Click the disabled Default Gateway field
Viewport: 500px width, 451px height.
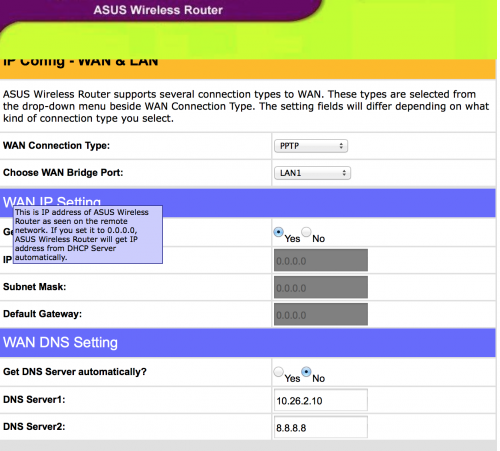point(321,314)
